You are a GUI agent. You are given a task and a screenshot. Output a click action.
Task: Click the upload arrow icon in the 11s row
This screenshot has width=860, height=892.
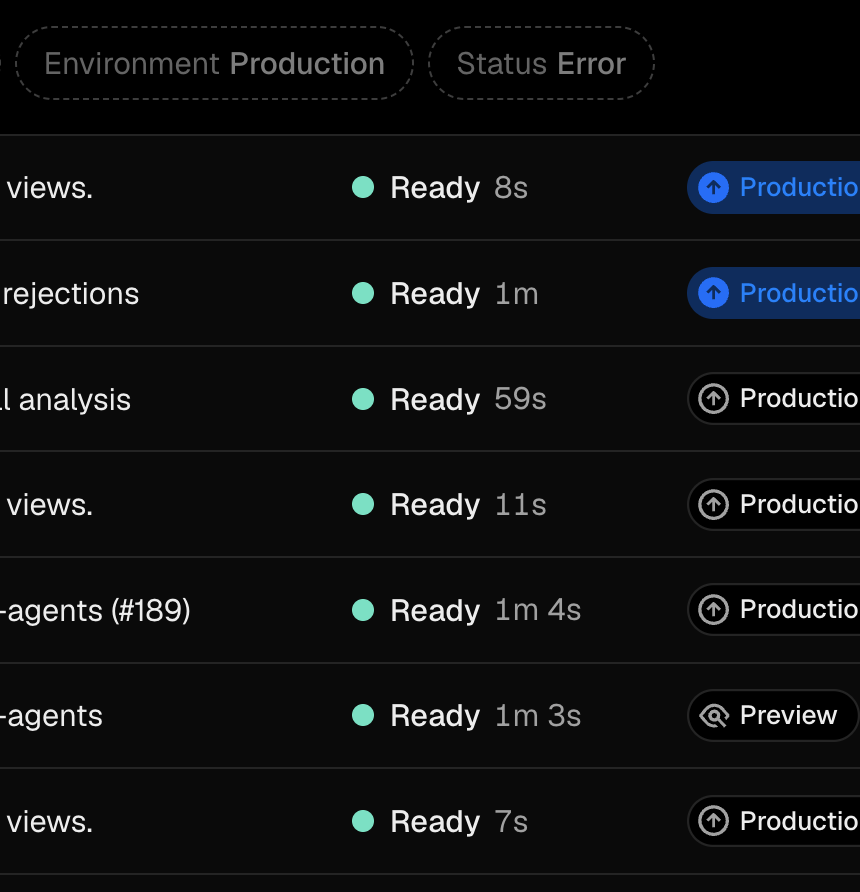(713, 504)
